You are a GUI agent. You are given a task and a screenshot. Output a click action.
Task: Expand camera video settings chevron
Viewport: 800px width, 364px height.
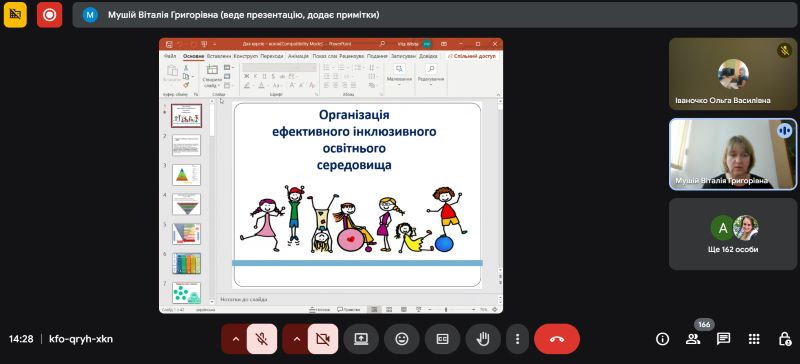297,339
